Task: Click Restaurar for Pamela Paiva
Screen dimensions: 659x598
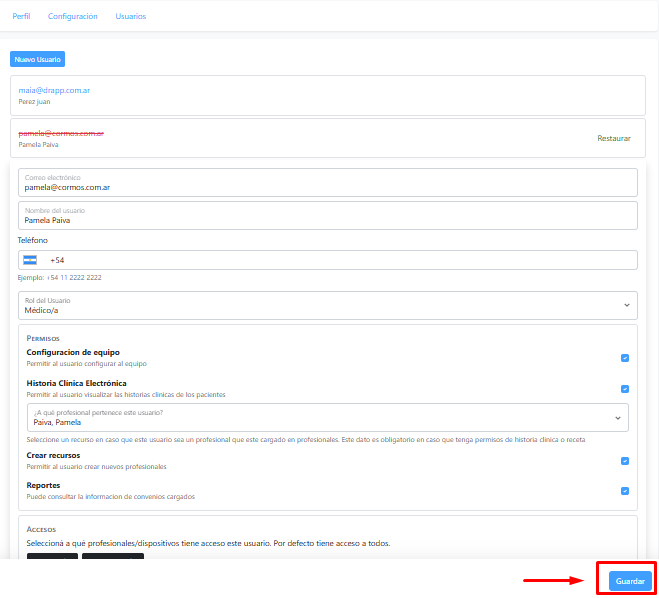Action: click(614, 138)
